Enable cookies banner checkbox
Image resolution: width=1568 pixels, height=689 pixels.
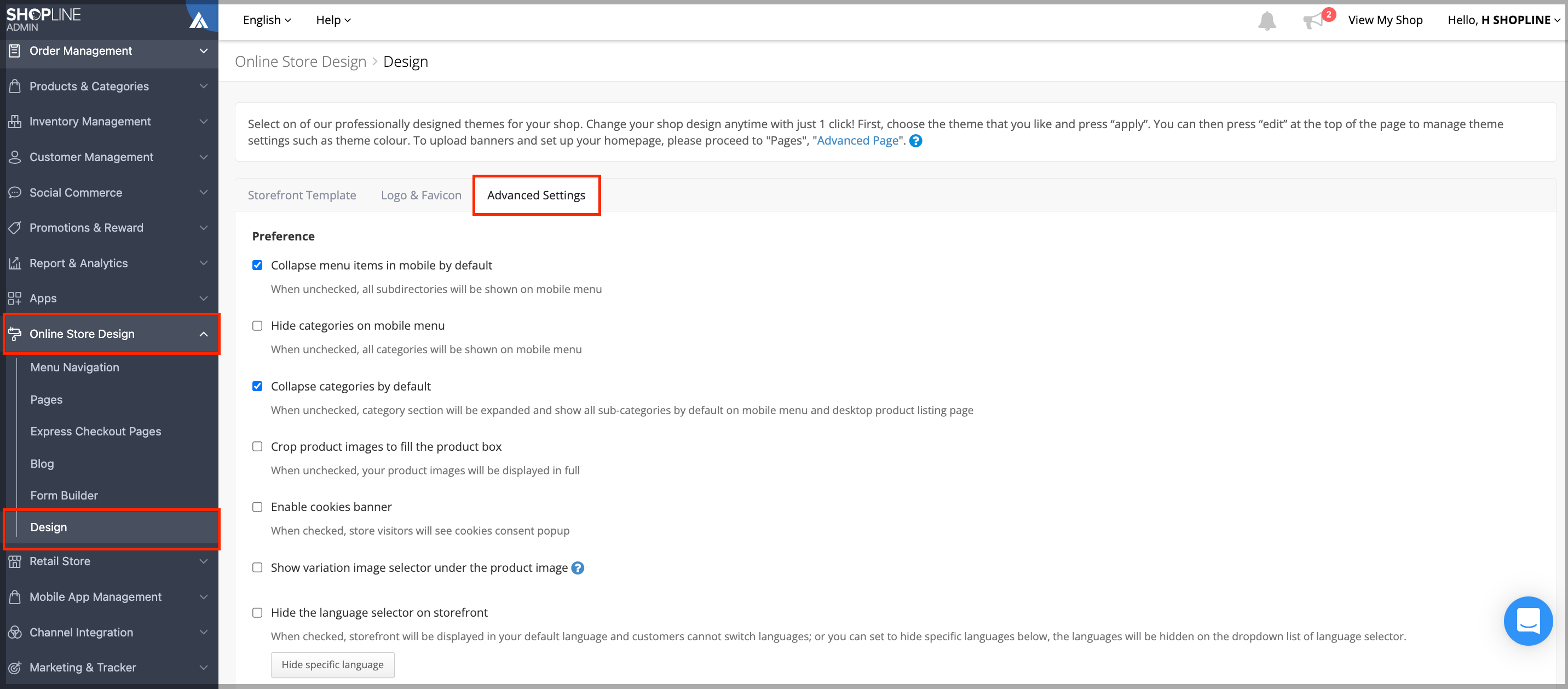point(257,507)
